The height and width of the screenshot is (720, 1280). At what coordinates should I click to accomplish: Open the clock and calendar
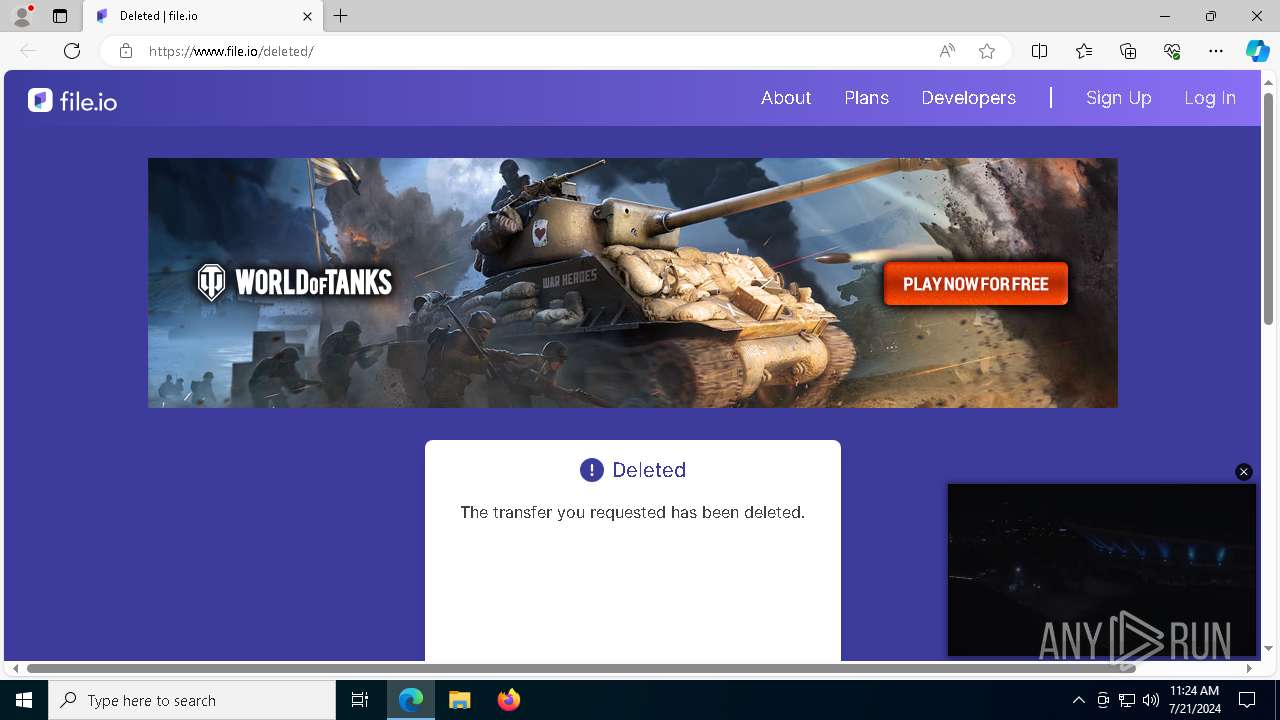(x=1194, y=700)
